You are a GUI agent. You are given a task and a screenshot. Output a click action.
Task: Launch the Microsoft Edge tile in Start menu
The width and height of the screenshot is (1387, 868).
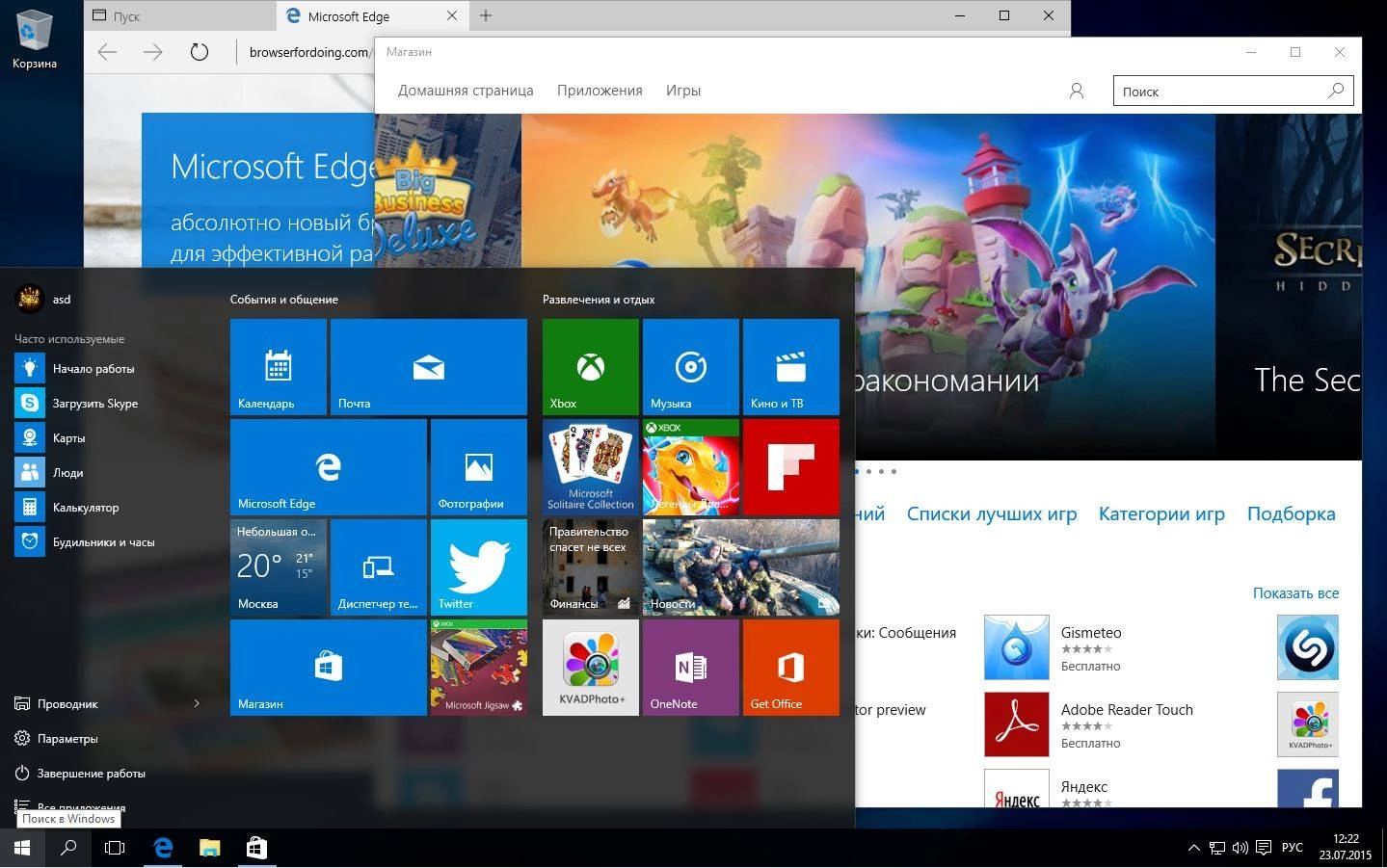tap(329, 467)
